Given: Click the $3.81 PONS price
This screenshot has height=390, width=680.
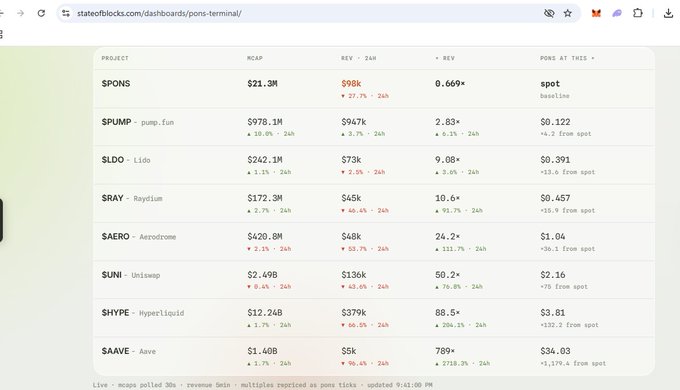Looking at the screenshot, I should click(552, 313).
